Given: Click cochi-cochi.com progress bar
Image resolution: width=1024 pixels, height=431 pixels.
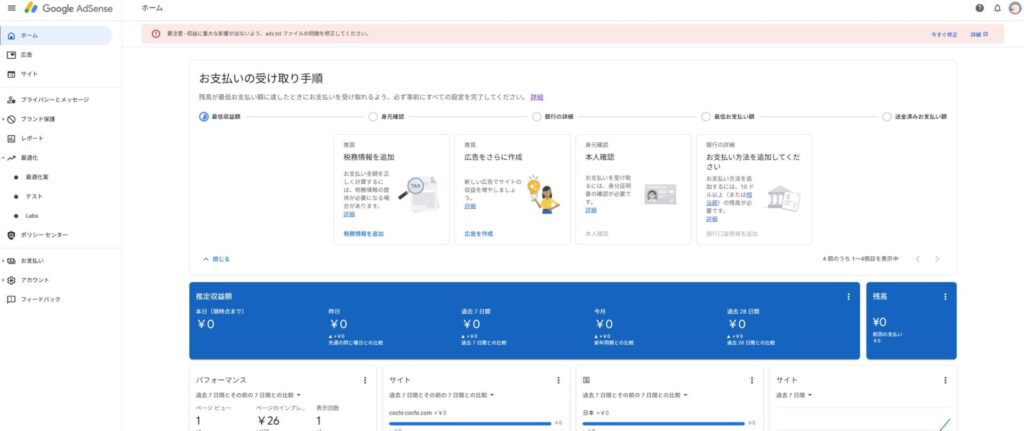Looking at the screenshot, I should 470,424.
